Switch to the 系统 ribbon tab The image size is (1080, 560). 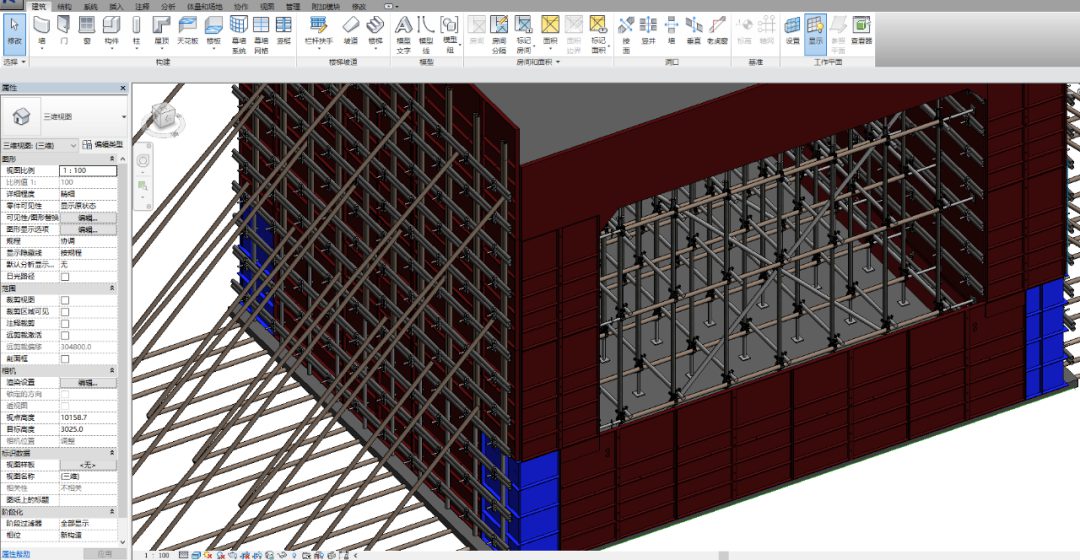[x=90, y=6]
